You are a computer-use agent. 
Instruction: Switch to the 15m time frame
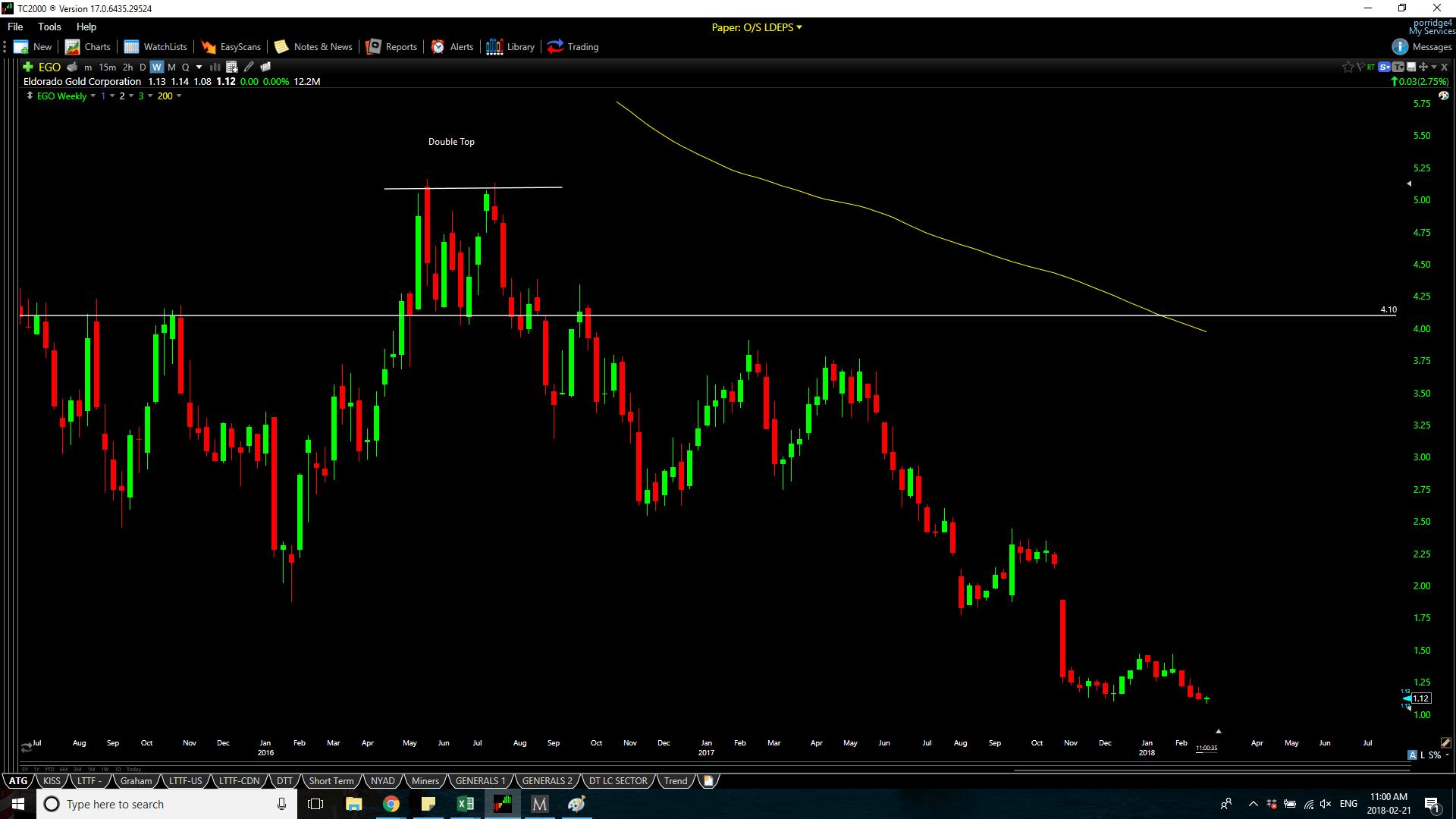click(x=108, y=67)
